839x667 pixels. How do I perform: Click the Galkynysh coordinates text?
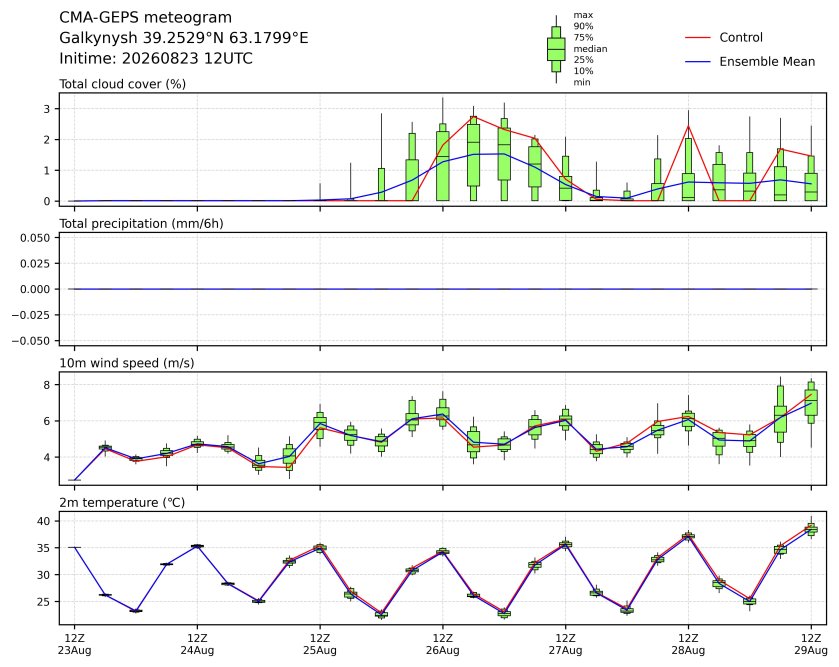184,38
